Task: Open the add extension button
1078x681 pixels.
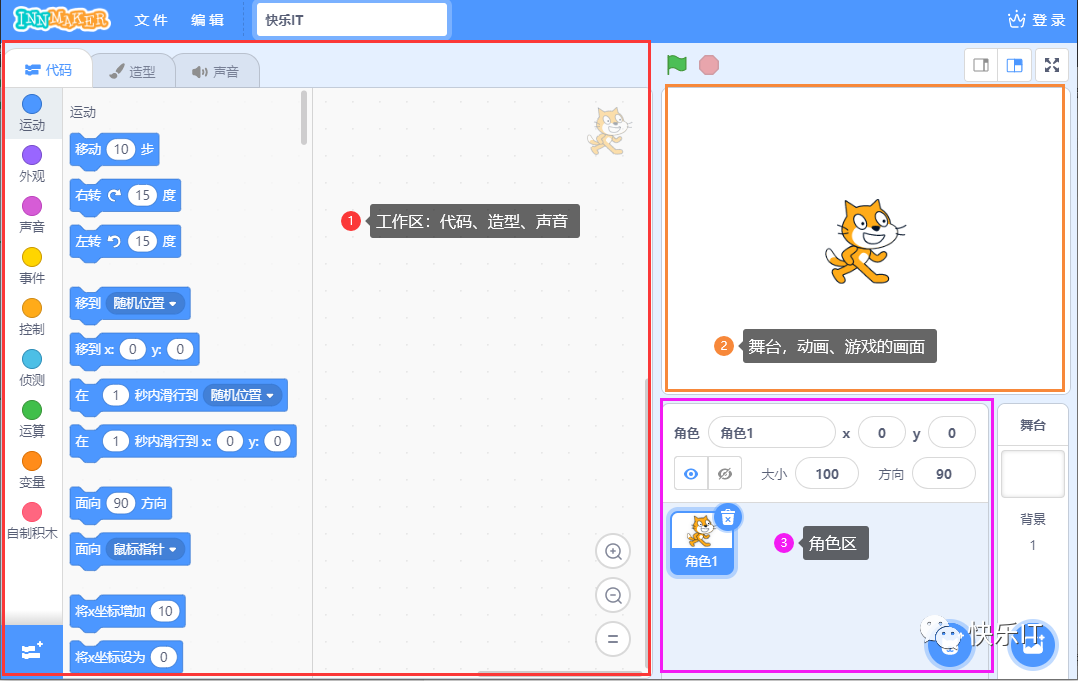Action: tap(32, 650)
